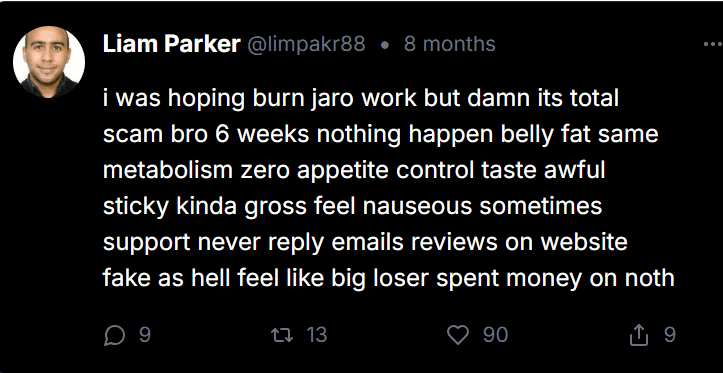Click the share count 9
The width and height of the screenshot is (723, 373).
[x=670, y=335]
